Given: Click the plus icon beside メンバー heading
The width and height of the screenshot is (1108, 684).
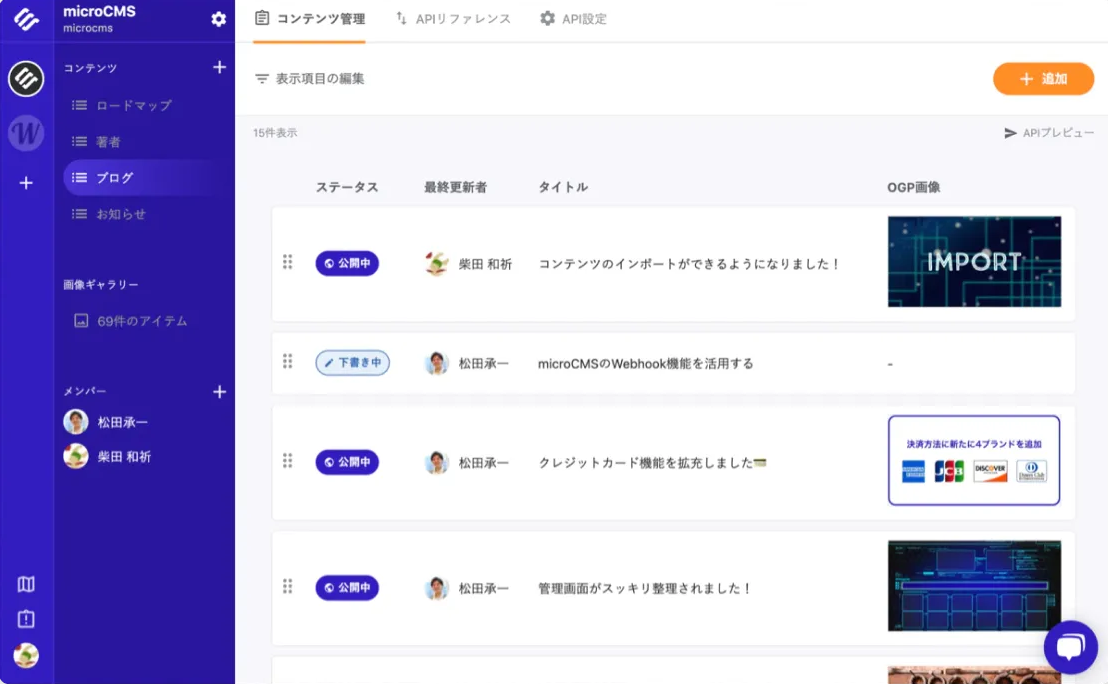Looking at the screenshot, I should (x=220, y=392).
